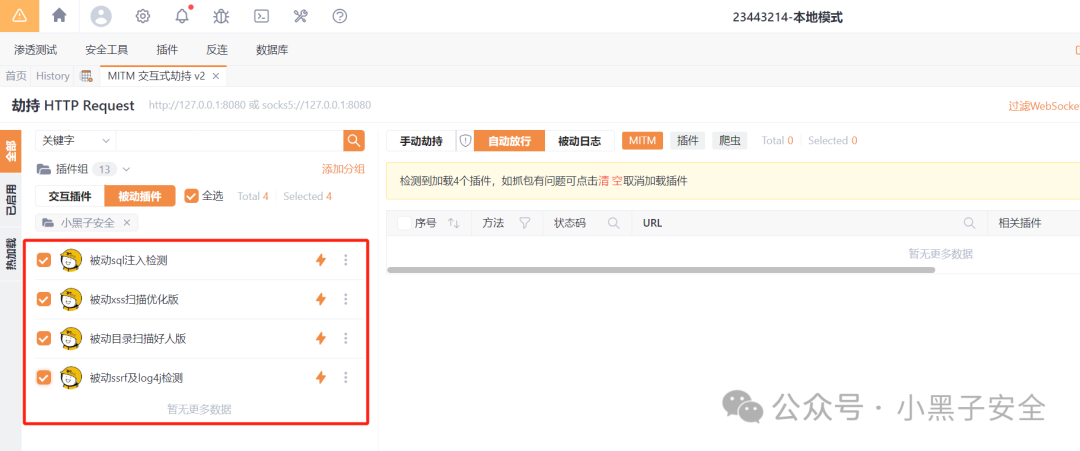Open the 关键字 search type dropdown
Viewport: 1080px width, 451px height.
coord(76,140)
